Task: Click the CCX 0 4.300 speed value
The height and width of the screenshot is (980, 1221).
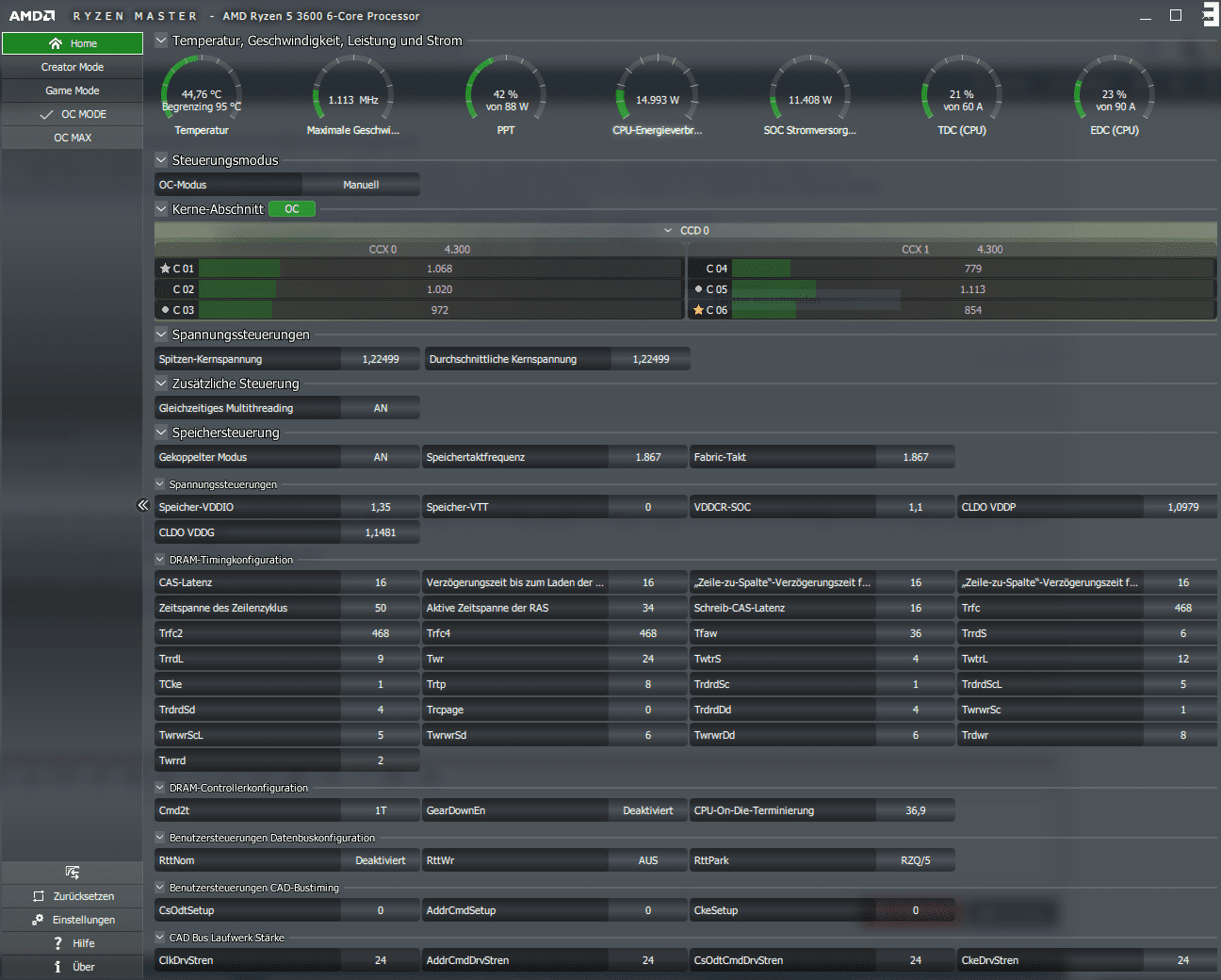Action: (457, 250)
